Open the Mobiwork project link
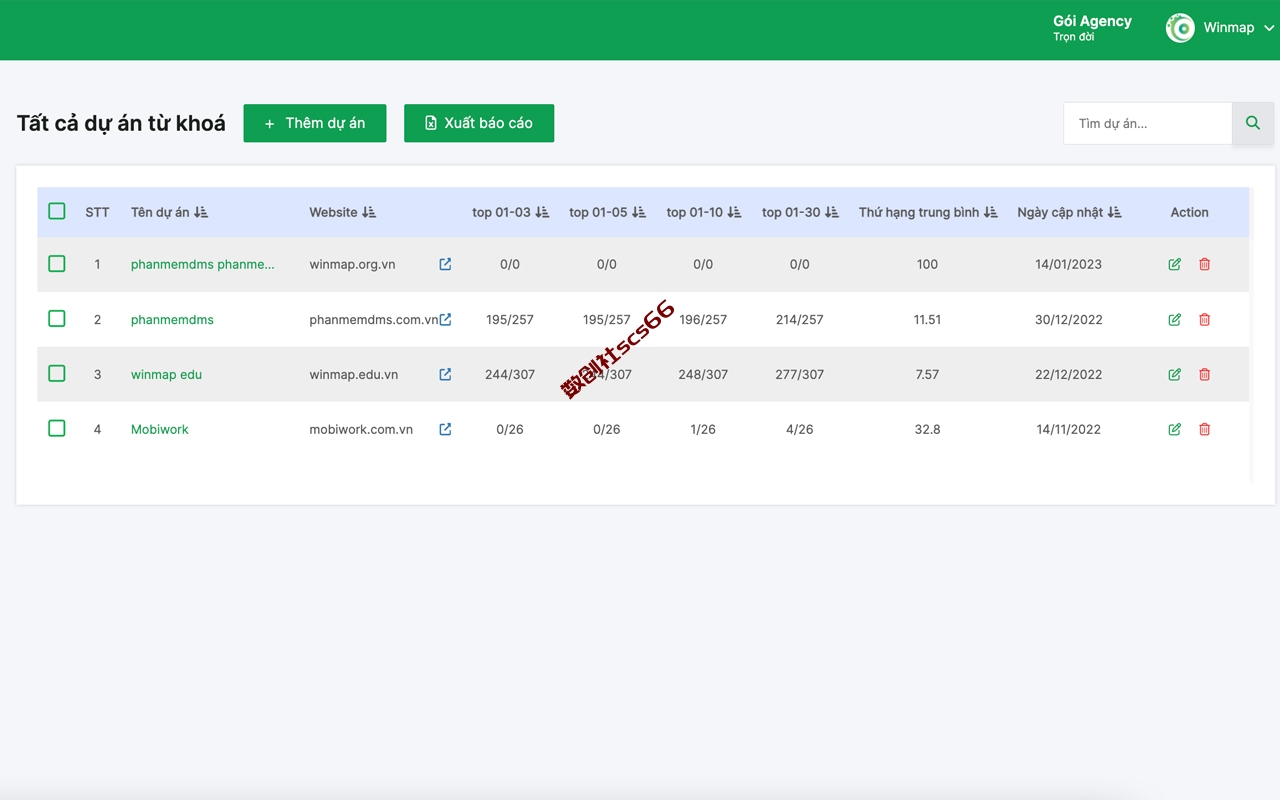The width and height of the screenshot is (1280, 800). coord(160,430)
